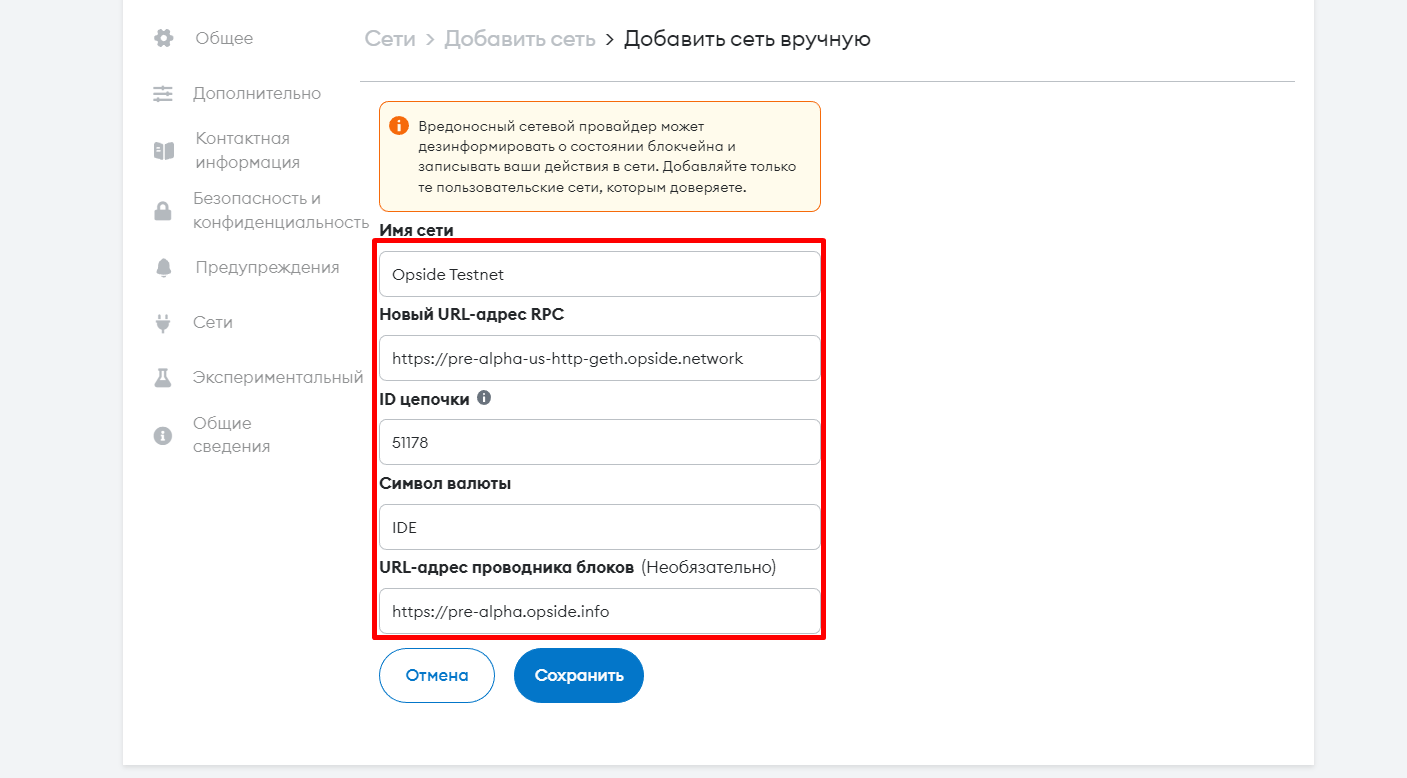Click the bell icon beside Предупреждения

(x=163, y=268)
